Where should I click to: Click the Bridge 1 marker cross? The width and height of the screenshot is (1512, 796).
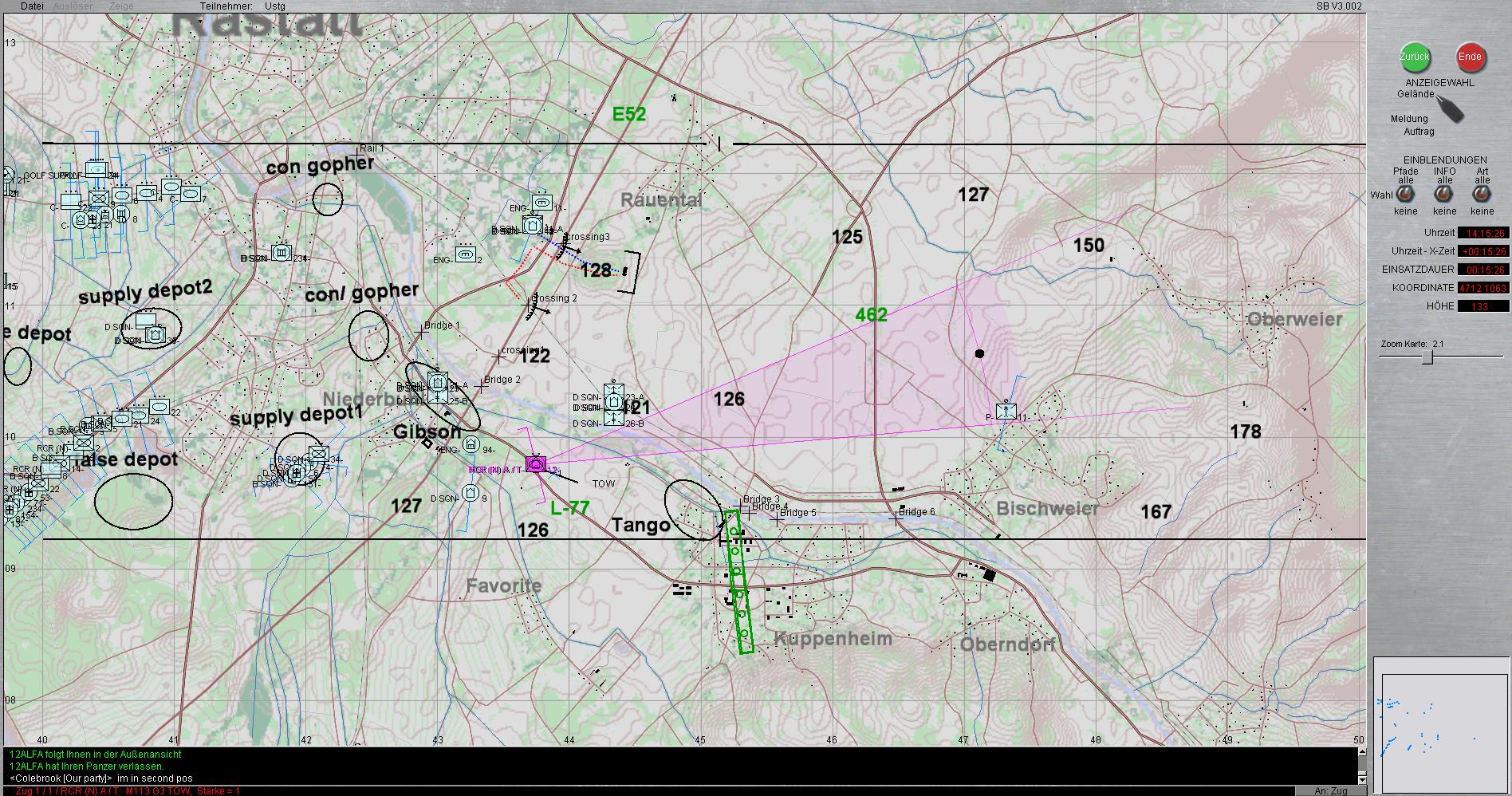(421, 331)
